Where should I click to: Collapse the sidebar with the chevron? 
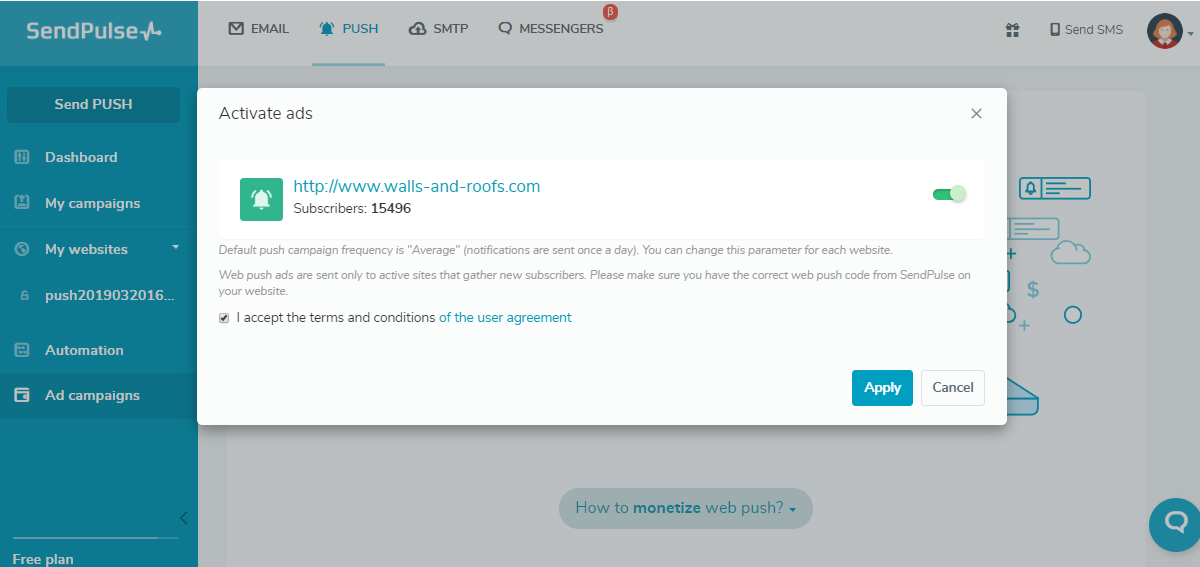(184, 517)
